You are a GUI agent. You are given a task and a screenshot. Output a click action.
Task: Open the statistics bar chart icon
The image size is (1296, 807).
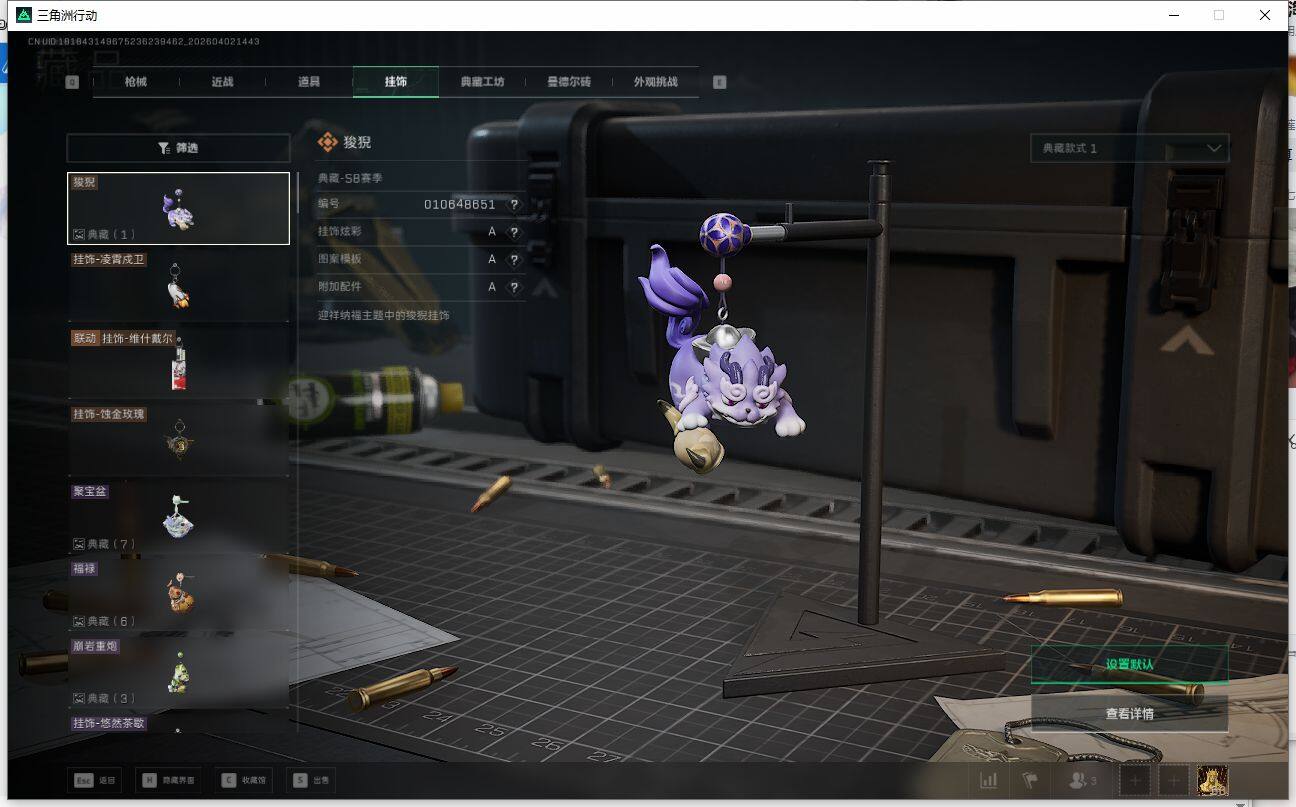989,780
